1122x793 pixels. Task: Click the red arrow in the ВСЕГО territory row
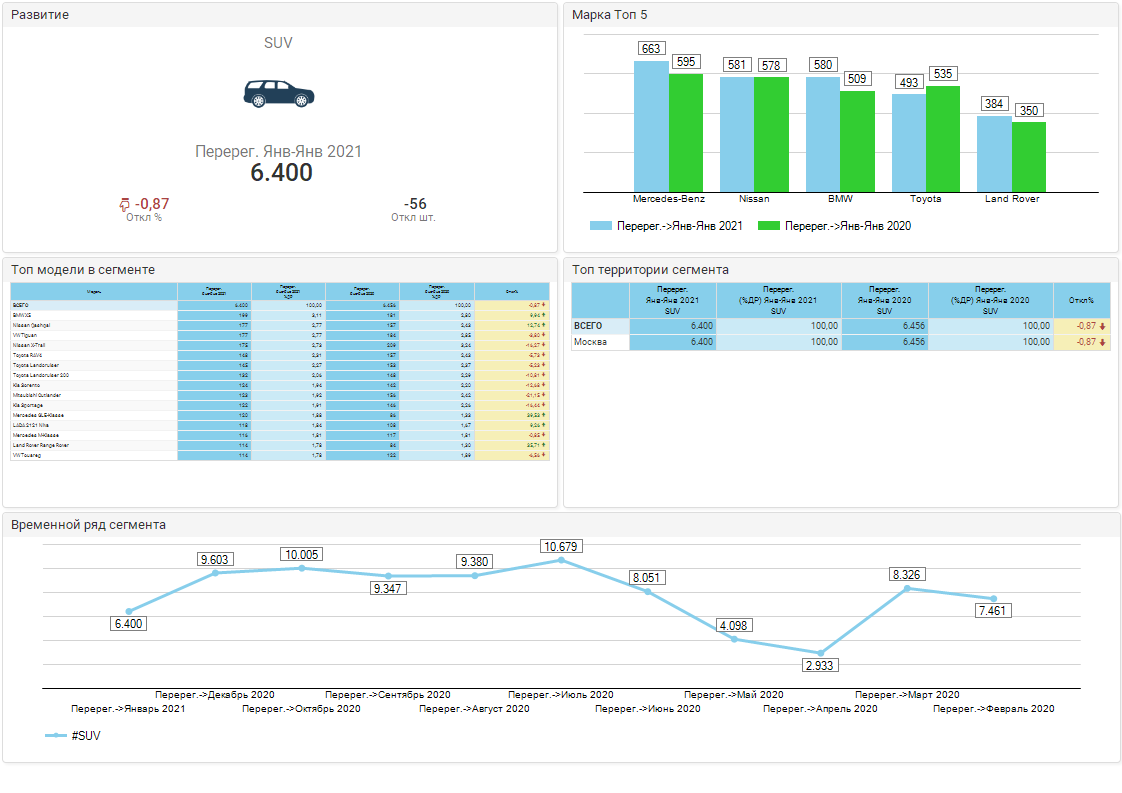click(x=1102, y=326)
